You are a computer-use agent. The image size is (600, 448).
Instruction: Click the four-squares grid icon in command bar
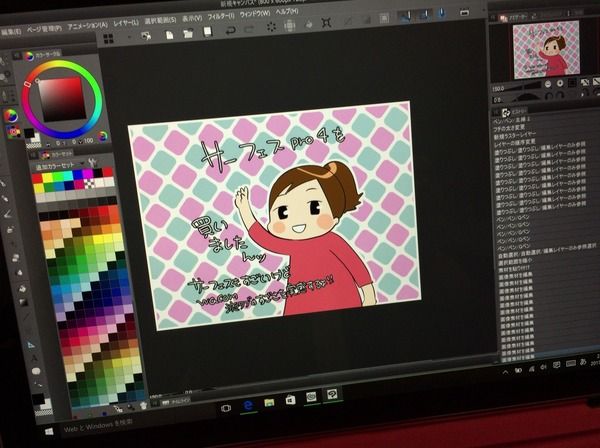click(x=108, y=39)
